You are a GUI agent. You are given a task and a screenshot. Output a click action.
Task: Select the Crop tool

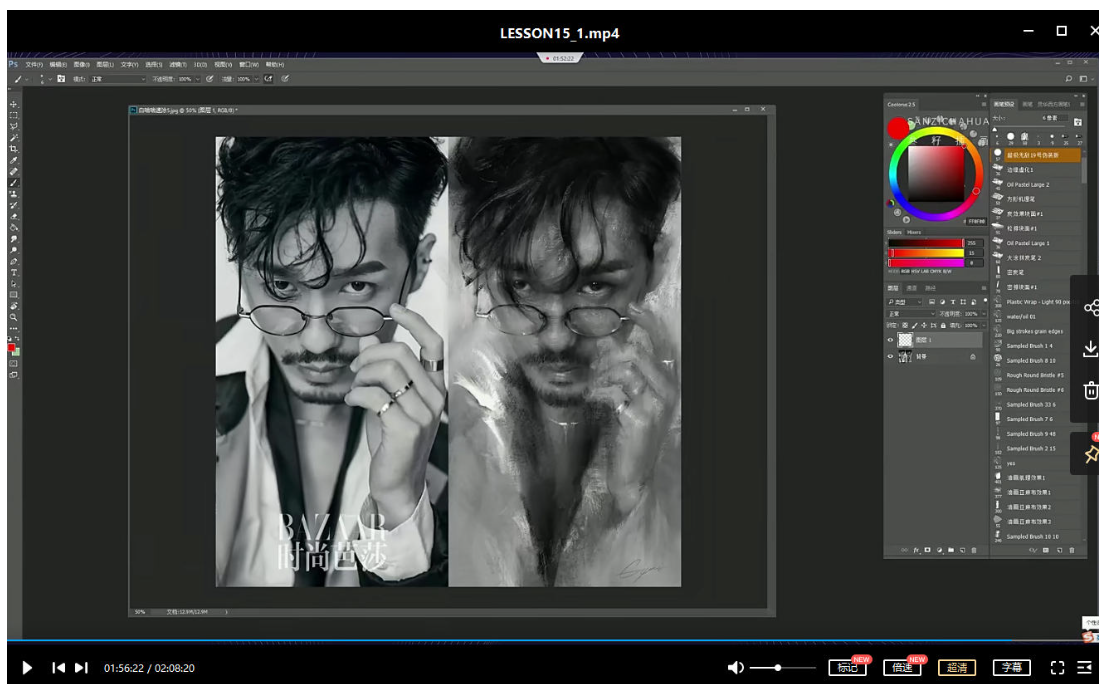click(13, 149)
